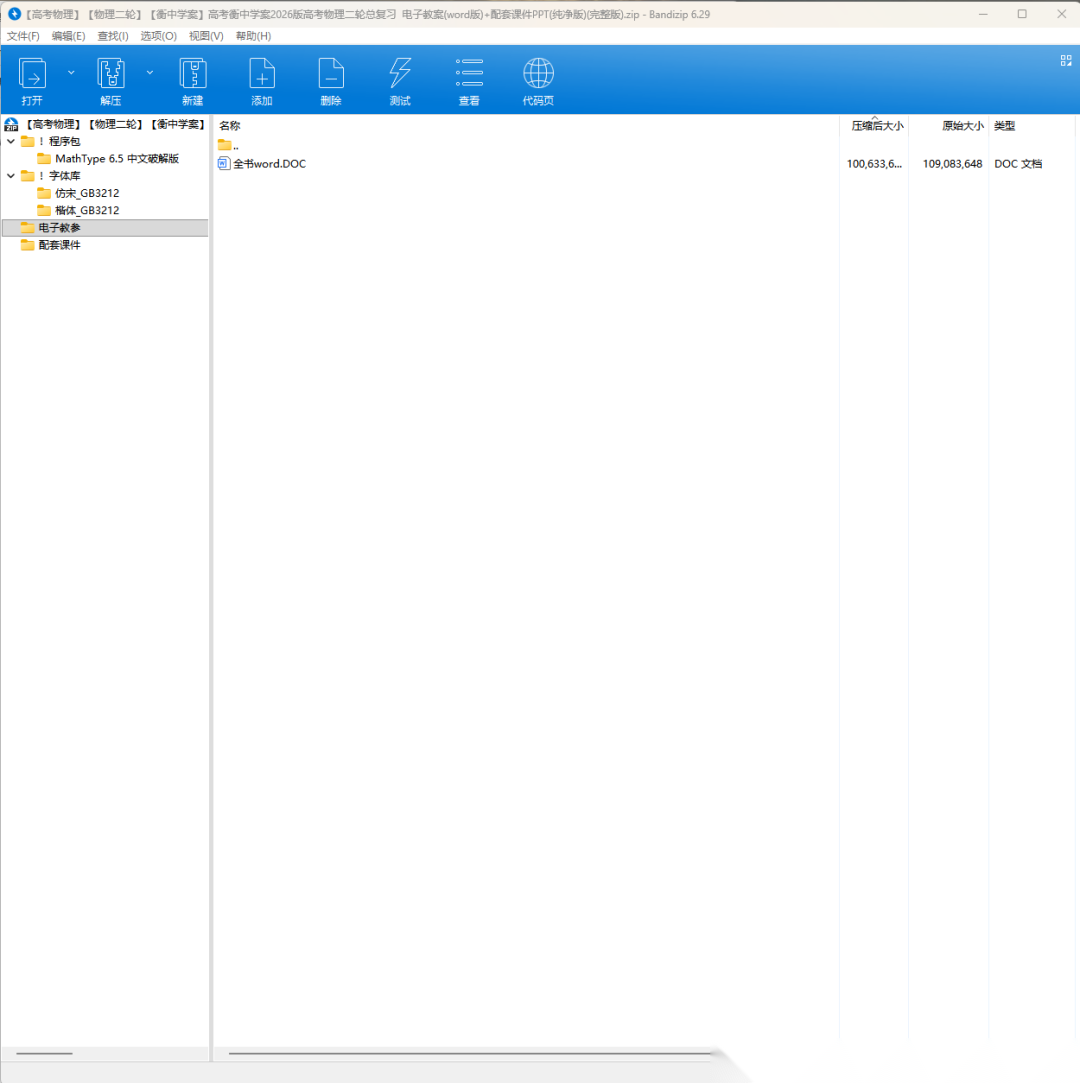Select the 配套课件 folder in tree
The height and width of the screenshot is (1083, 1080).
[x=59, y=245]
